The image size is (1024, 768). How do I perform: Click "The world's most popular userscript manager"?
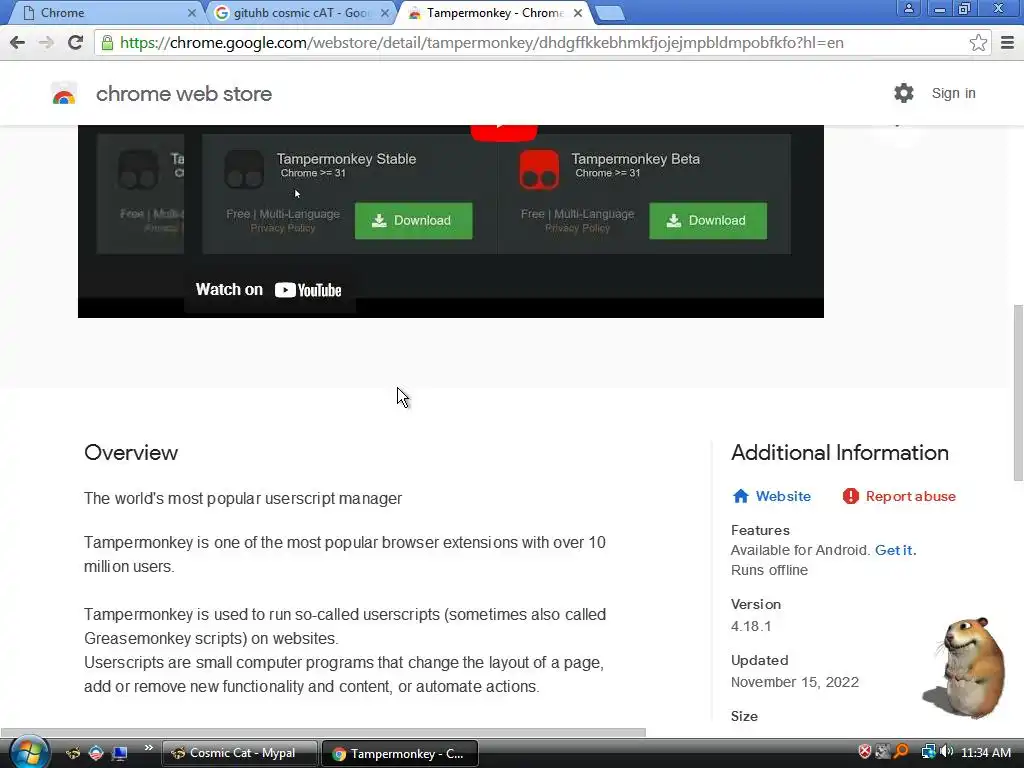(x=243, y=498)
